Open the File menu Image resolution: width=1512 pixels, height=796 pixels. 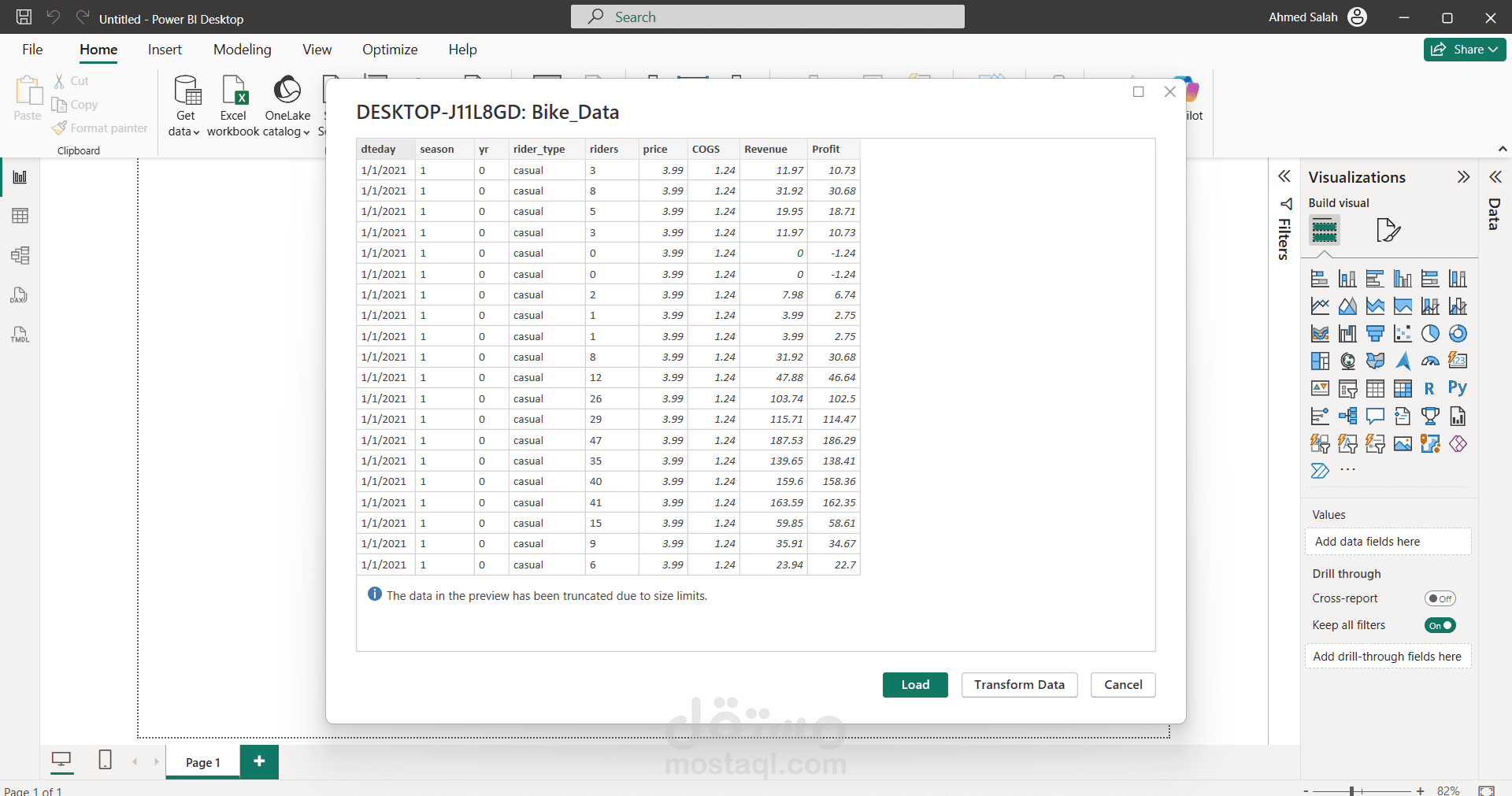[x=32, y=50]
